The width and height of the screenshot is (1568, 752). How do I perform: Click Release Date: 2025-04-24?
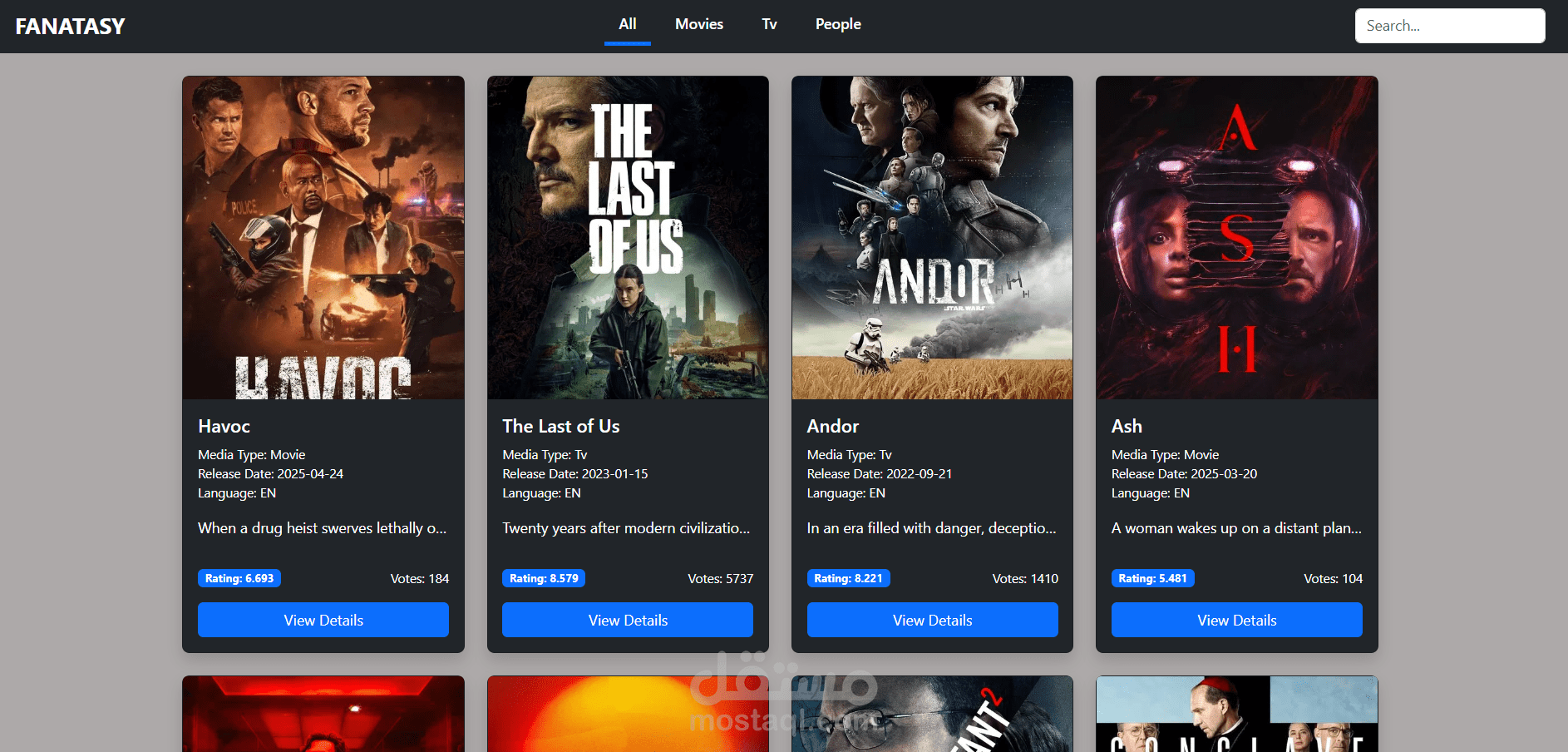coord(270,473)
